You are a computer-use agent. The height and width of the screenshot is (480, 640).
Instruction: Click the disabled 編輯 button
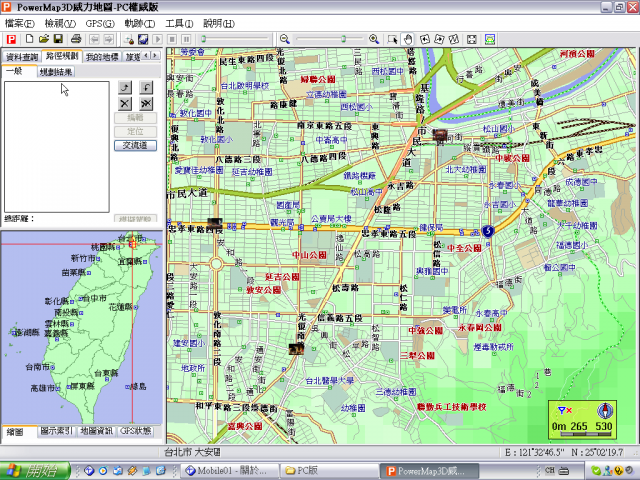pos(135,118)
